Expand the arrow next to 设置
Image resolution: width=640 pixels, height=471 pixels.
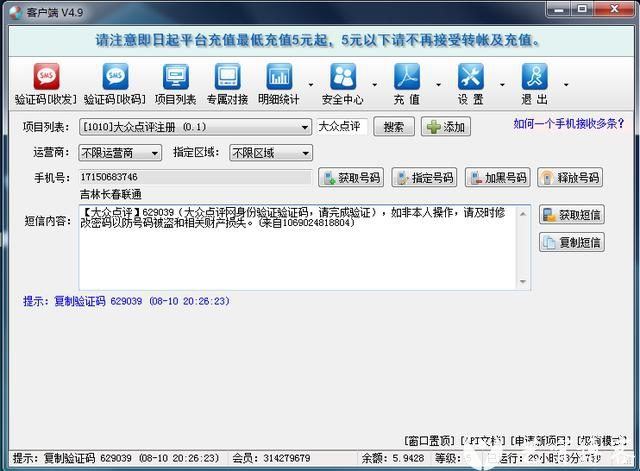coord(502,85)
